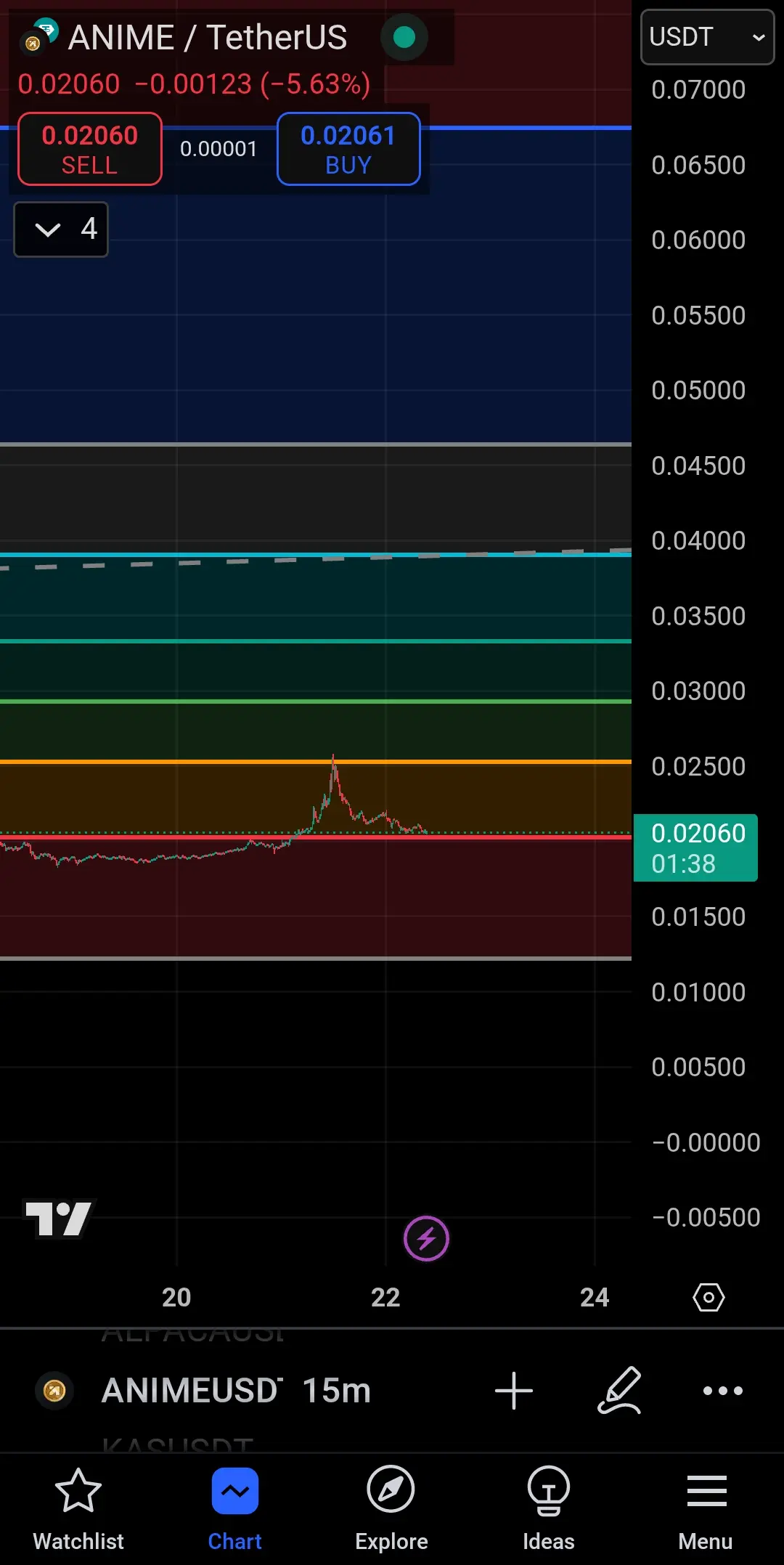Tap the date label 22 on time axis
This screenshot has height=1565, width=784.
click(x=385, y=1297)
